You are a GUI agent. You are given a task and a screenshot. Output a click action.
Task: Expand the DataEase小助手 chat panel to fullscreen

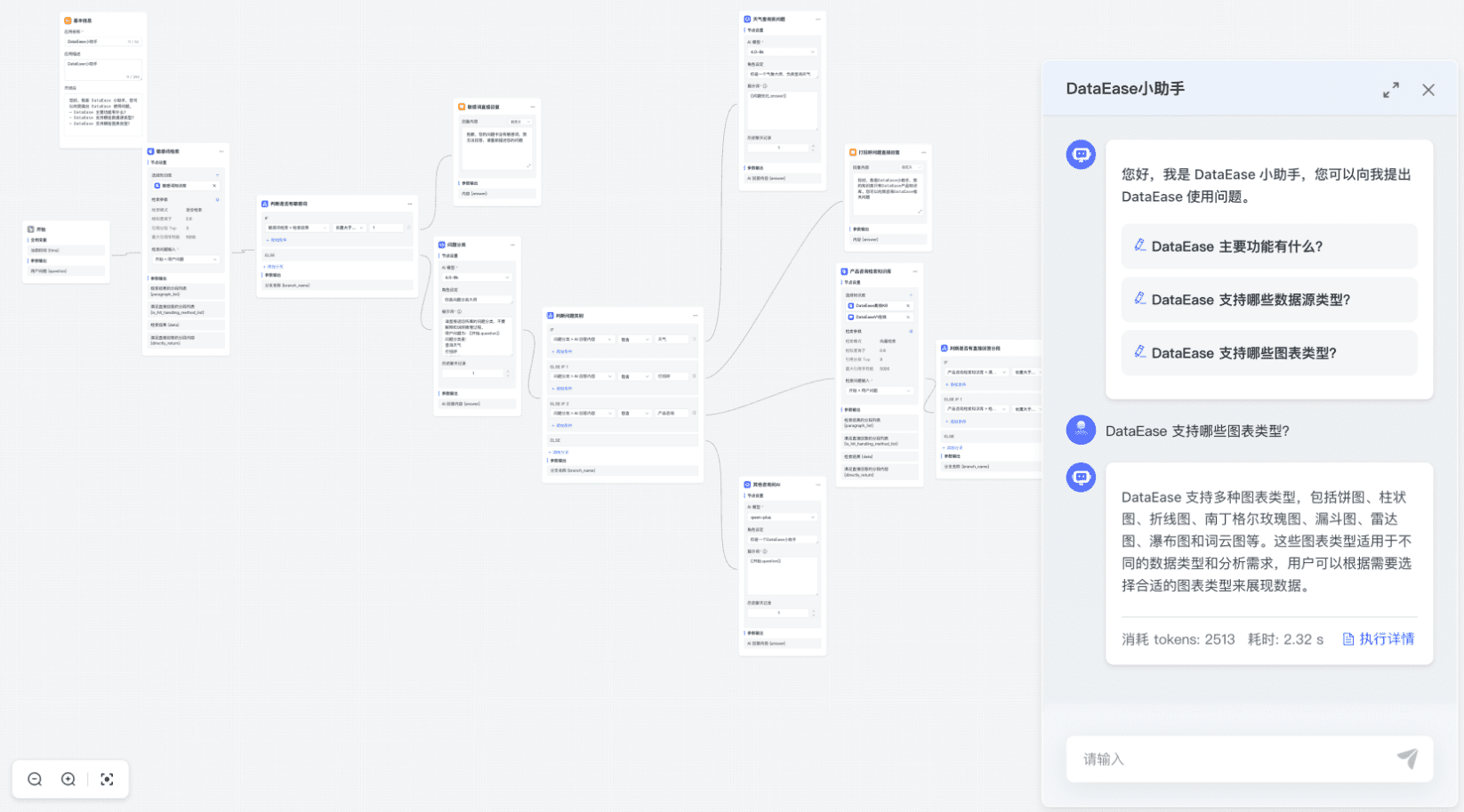pyautogui.click(x=1391, y=90)
